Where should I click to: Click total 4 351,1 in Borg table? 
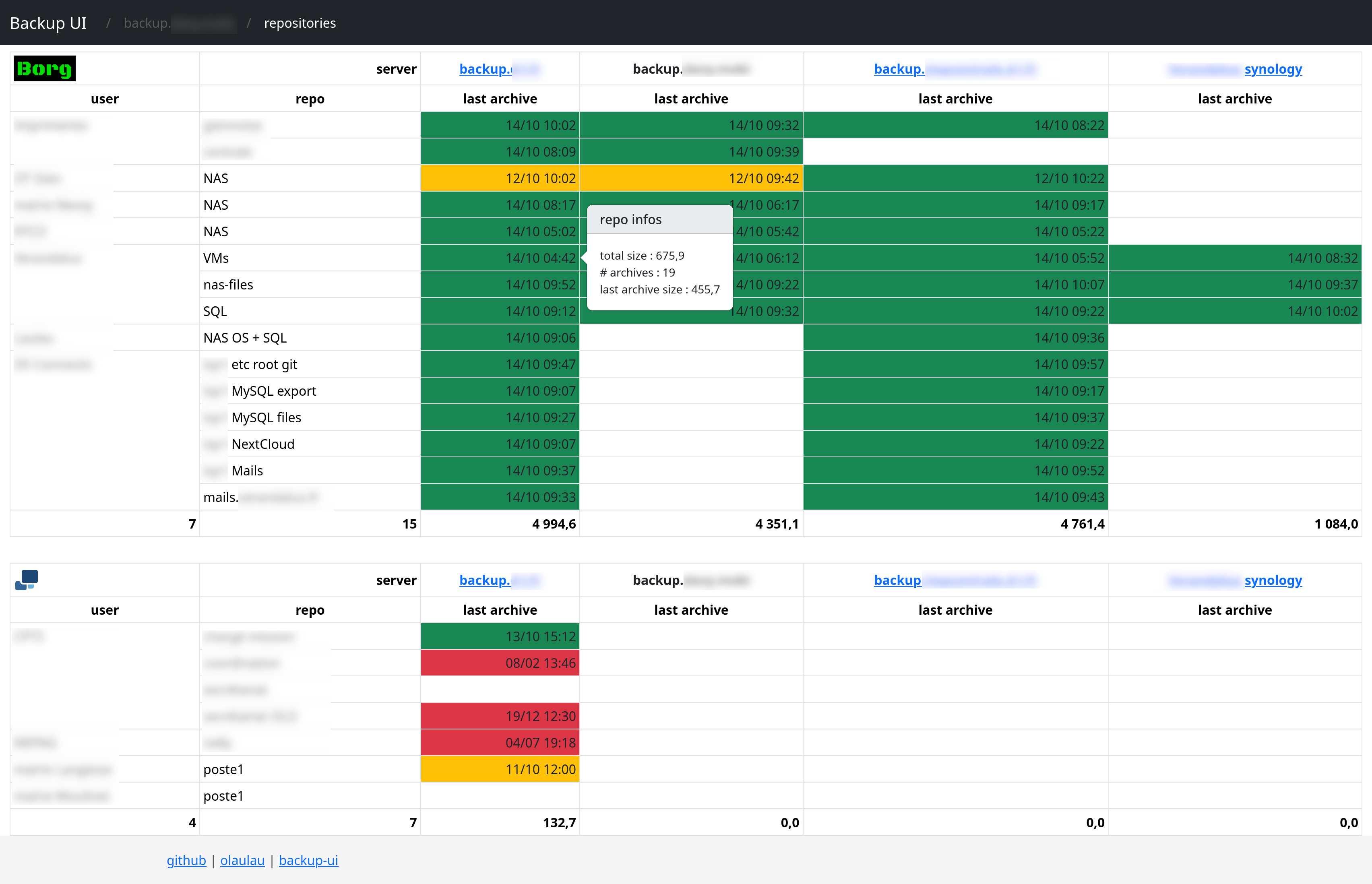(x=777, y=523)
